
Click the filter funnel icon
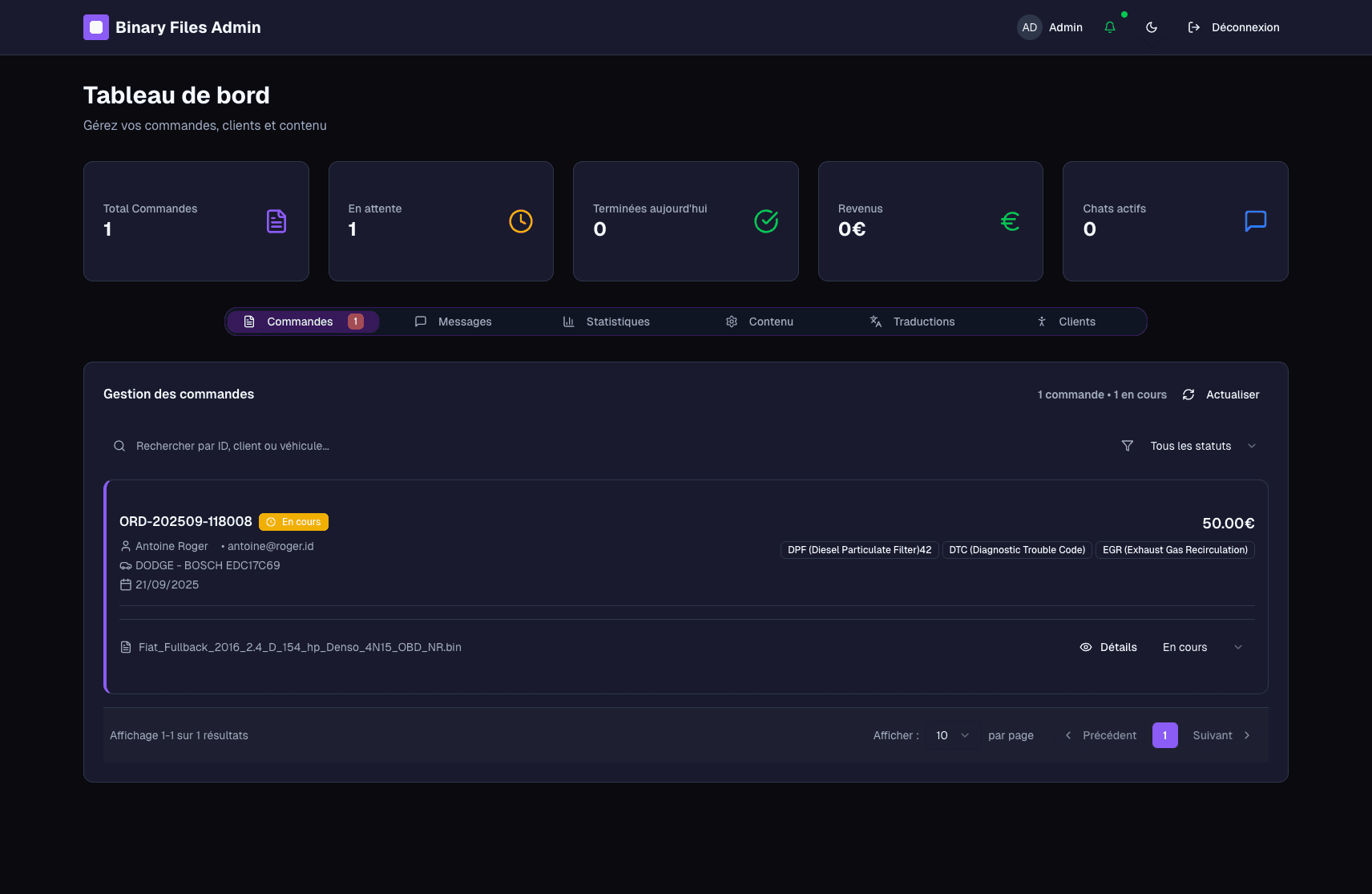pyautogui.click(x=1128, y=446)
